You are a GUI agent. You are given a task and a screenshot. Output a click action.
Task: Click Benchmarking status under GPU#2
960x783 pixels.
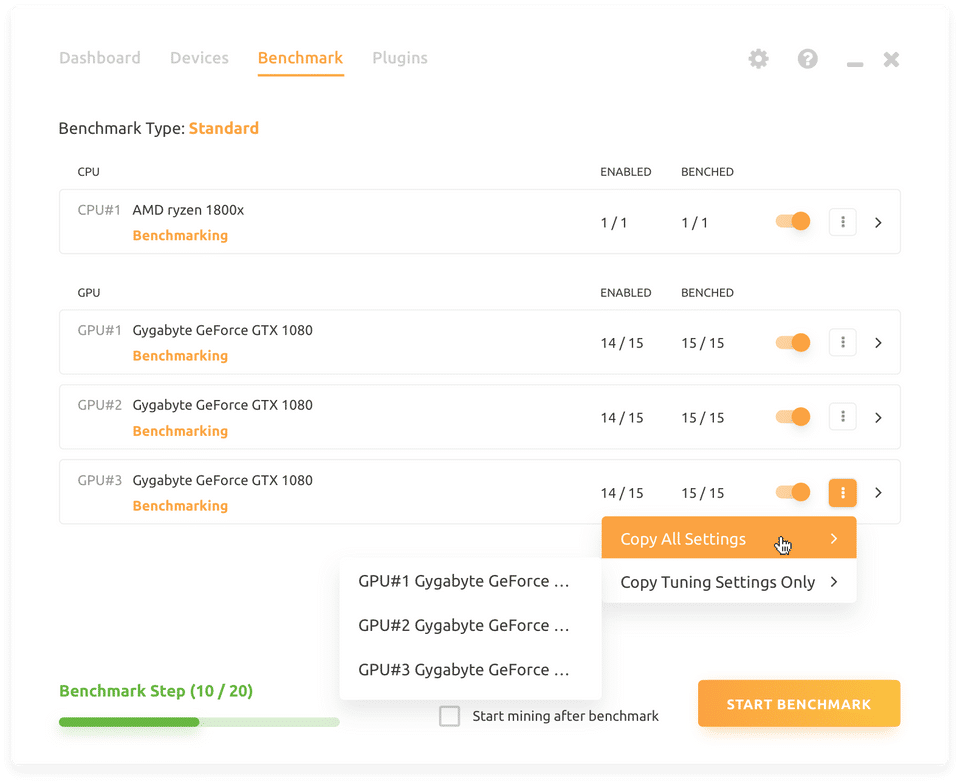(x=180, y=431)
